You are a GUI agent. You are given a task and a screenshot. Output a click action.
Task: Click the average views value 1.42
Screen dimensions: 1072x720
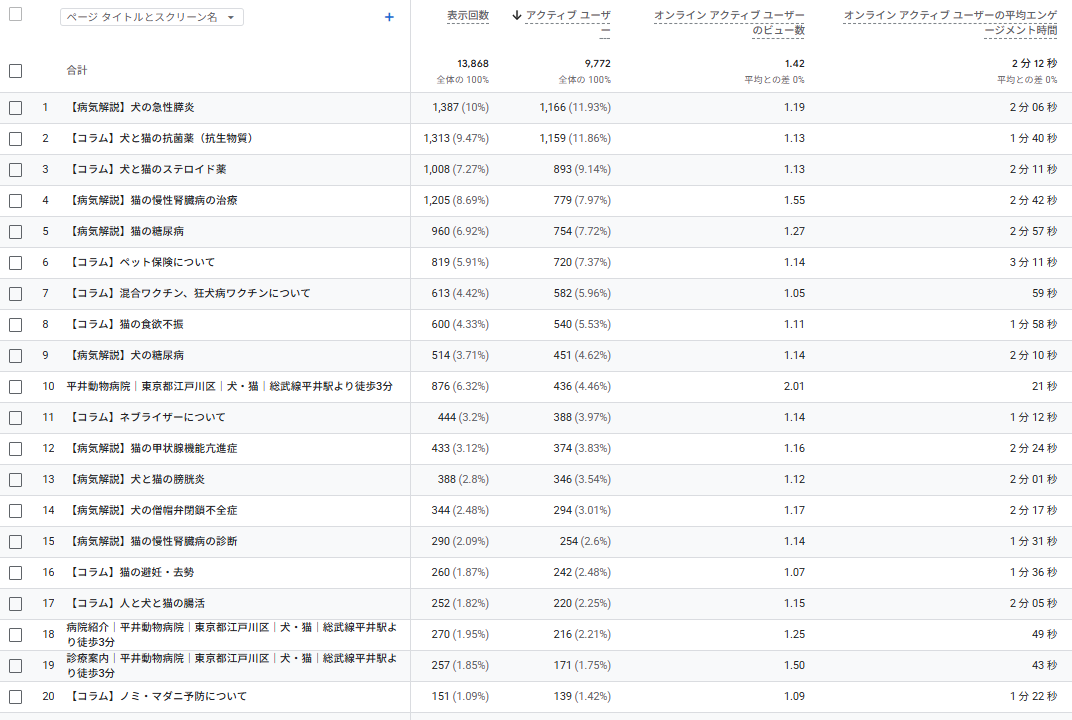(x=794, y=64)
